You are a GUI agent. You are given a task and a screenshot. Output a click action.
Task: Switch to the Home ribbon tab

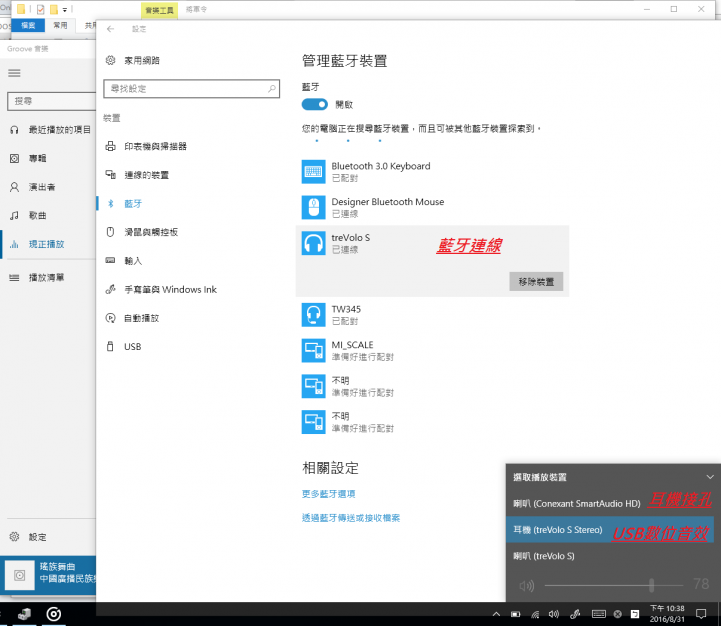[60, 25]
